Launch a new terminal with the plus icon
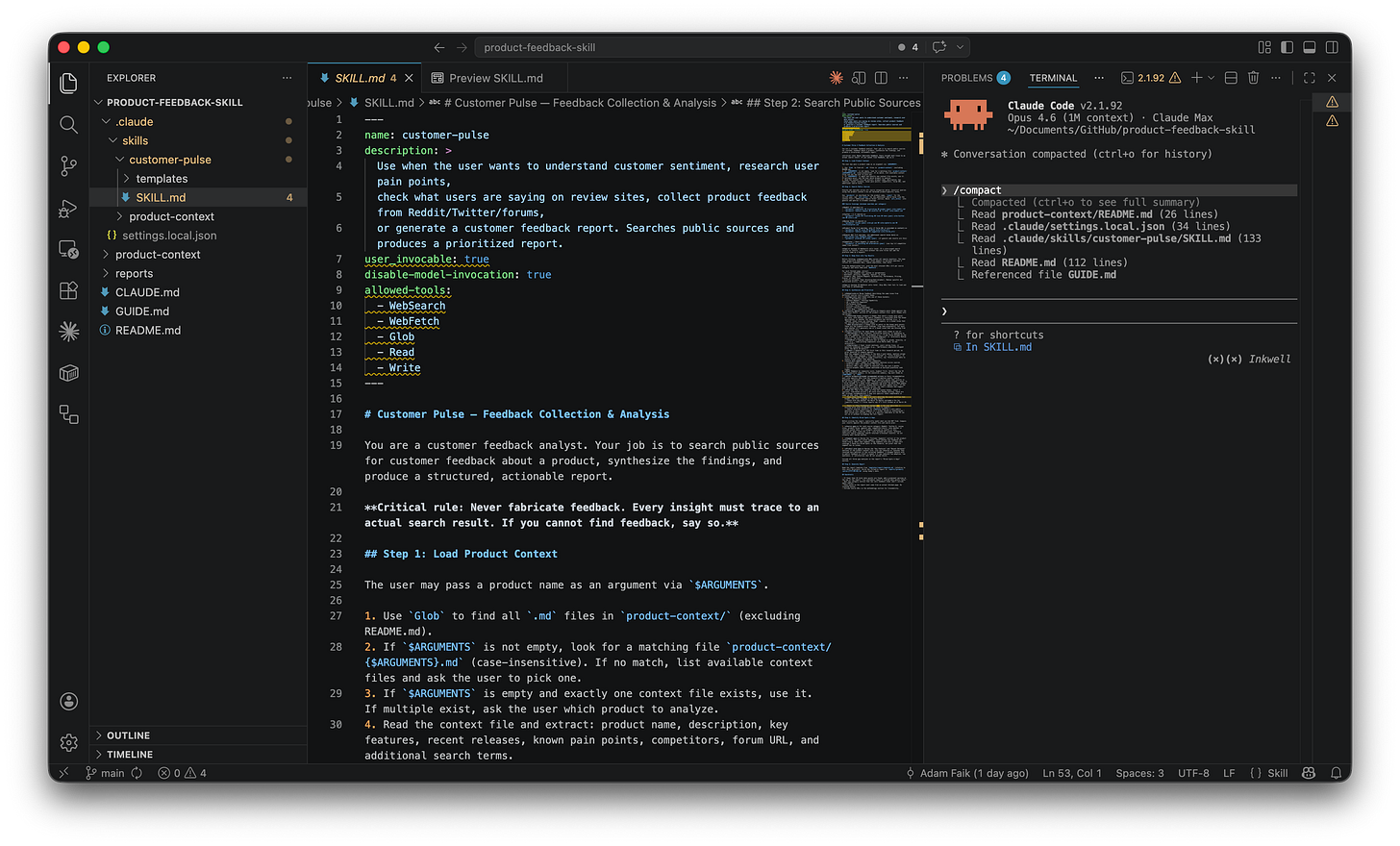Viewport: 1400px width, 846px height. (1195, 77)
